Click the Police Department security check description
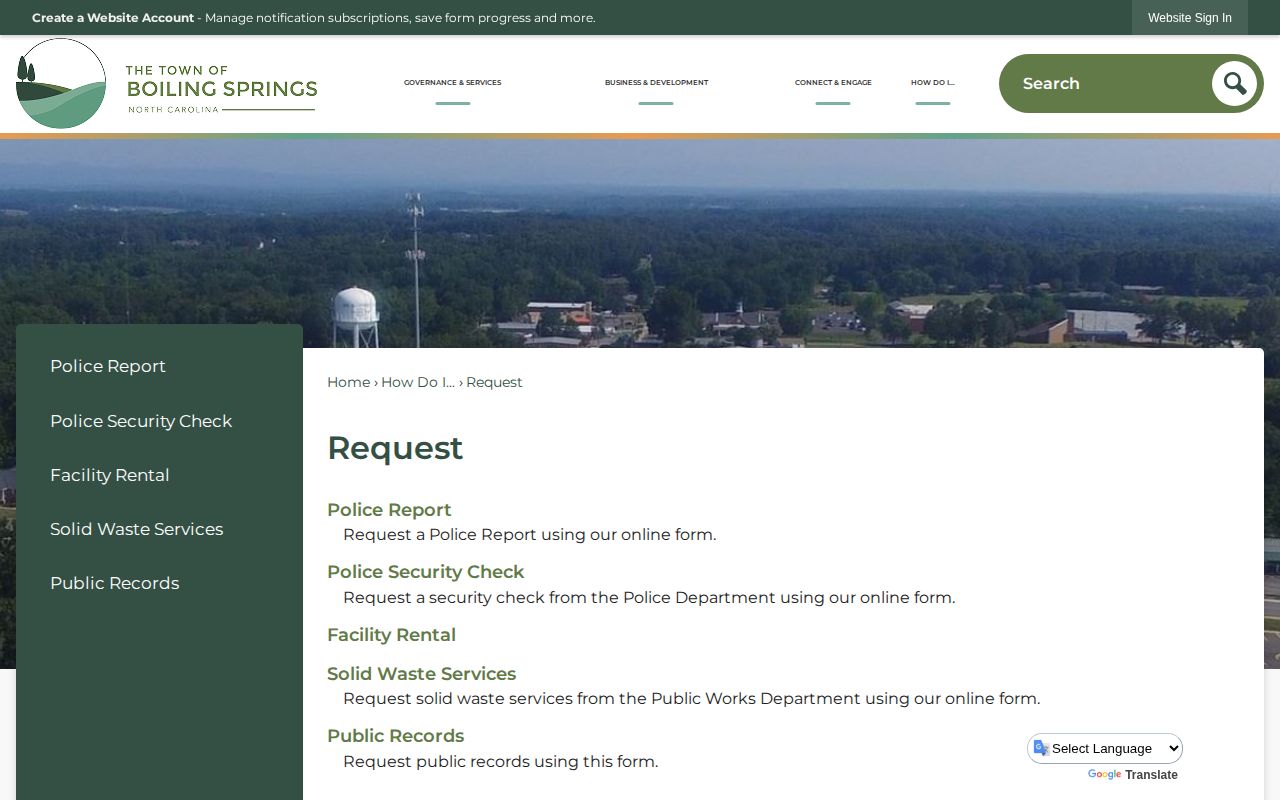Viewport: 1280px width, 800px height. point(649,598)
